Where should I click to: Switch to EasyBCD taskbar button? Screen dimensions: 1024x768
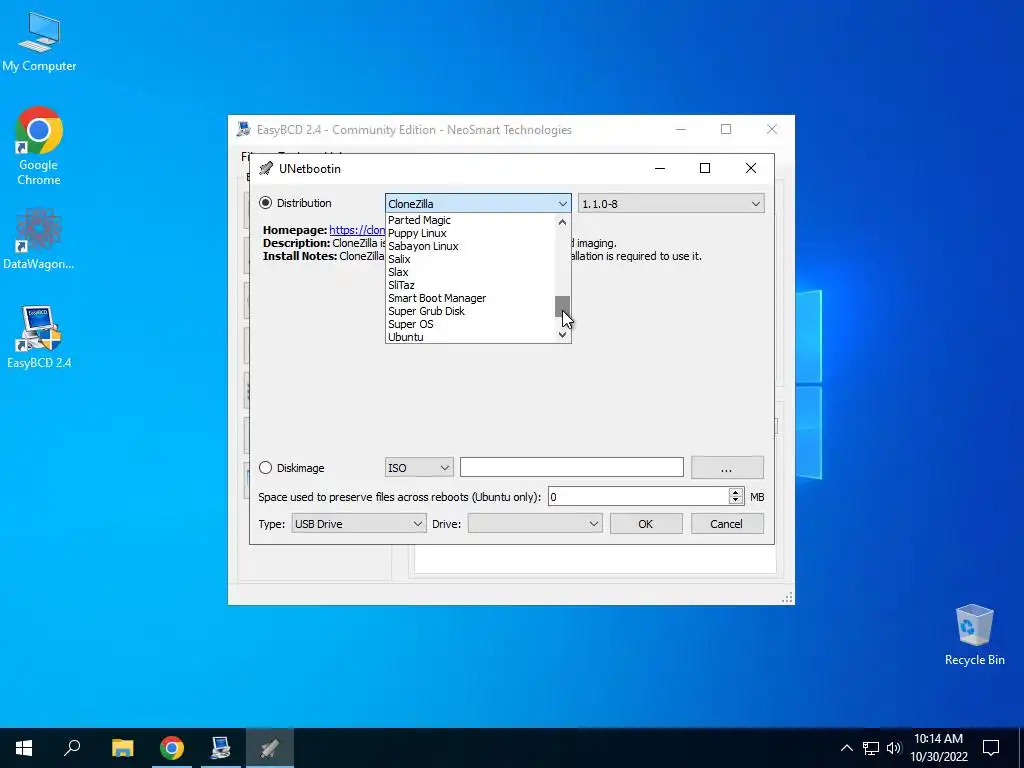point(221,748)
